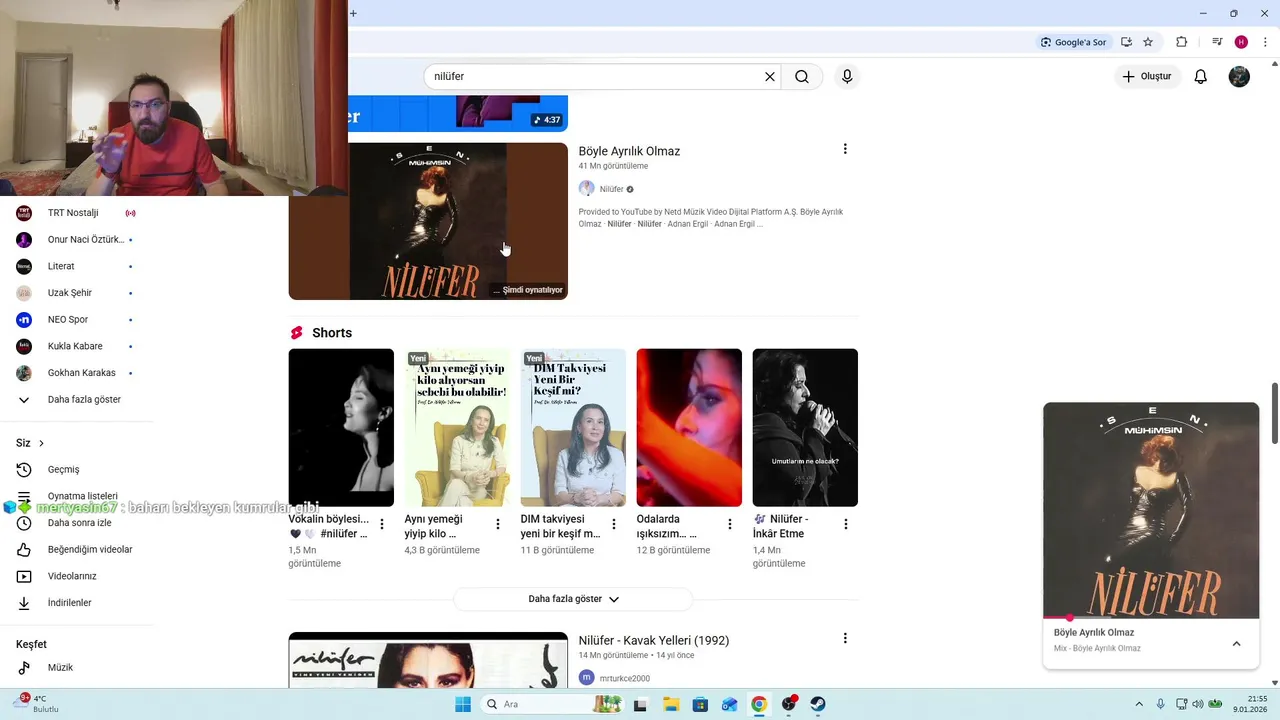Seek using the miniplayer progress bar
The height and width of the screenshot is (720, 1280).
(x=1151, y=618)
